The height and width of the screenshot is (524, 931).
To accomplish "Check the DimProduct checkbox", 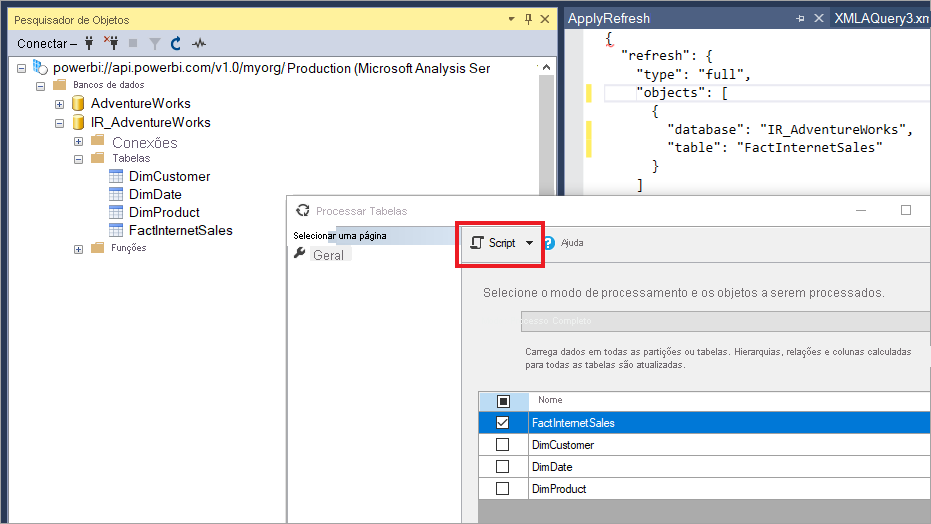I will [502, 488].
